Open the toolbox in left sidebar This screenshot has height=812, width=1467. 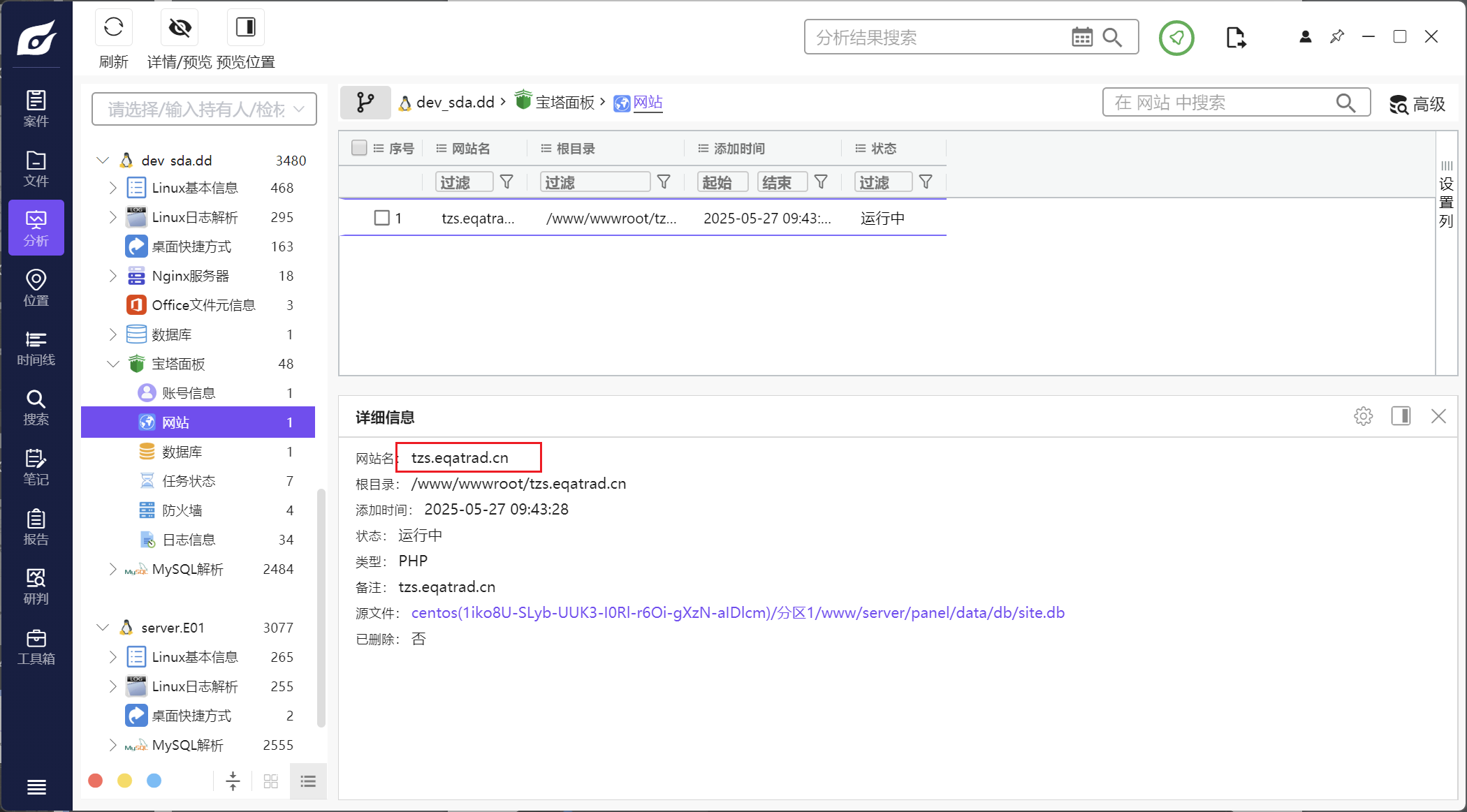(x=36, y=647)
